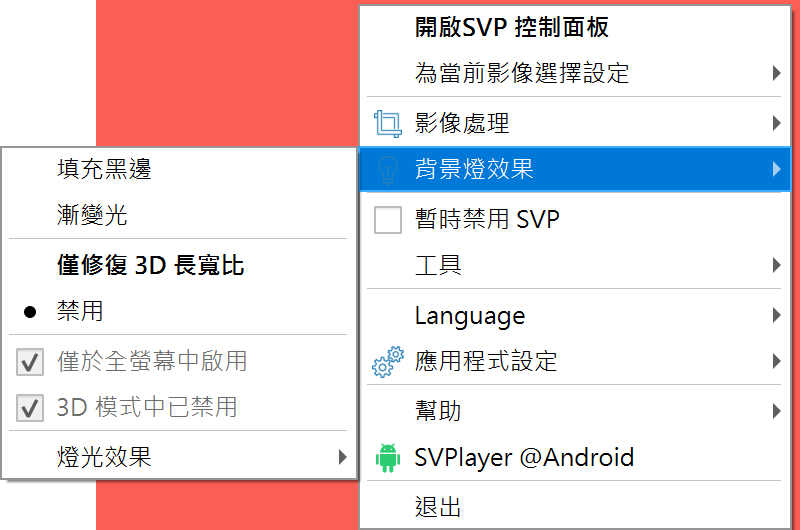Select the 禁用 radio bullet

(30, 312)
